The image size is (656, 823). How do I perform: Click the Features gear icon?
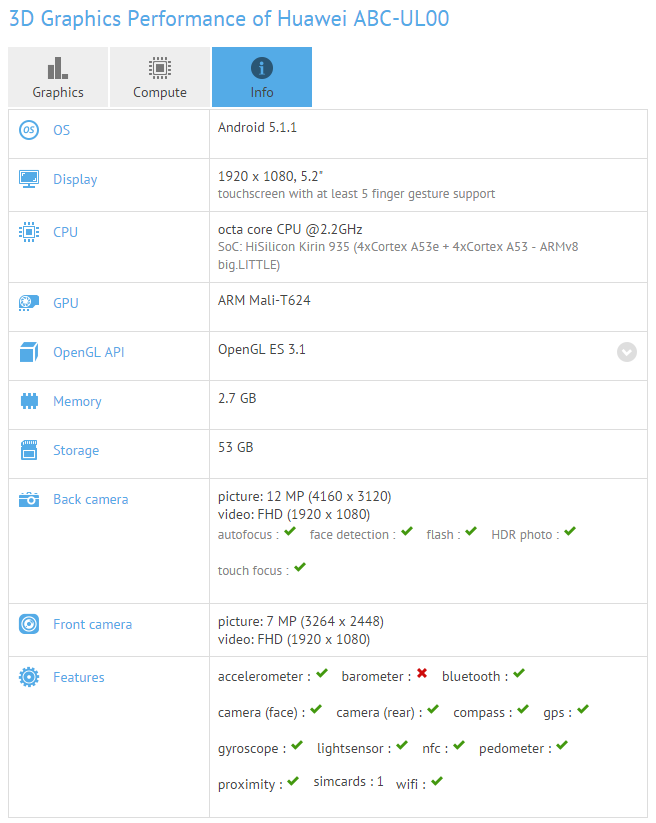click(29, 677)
